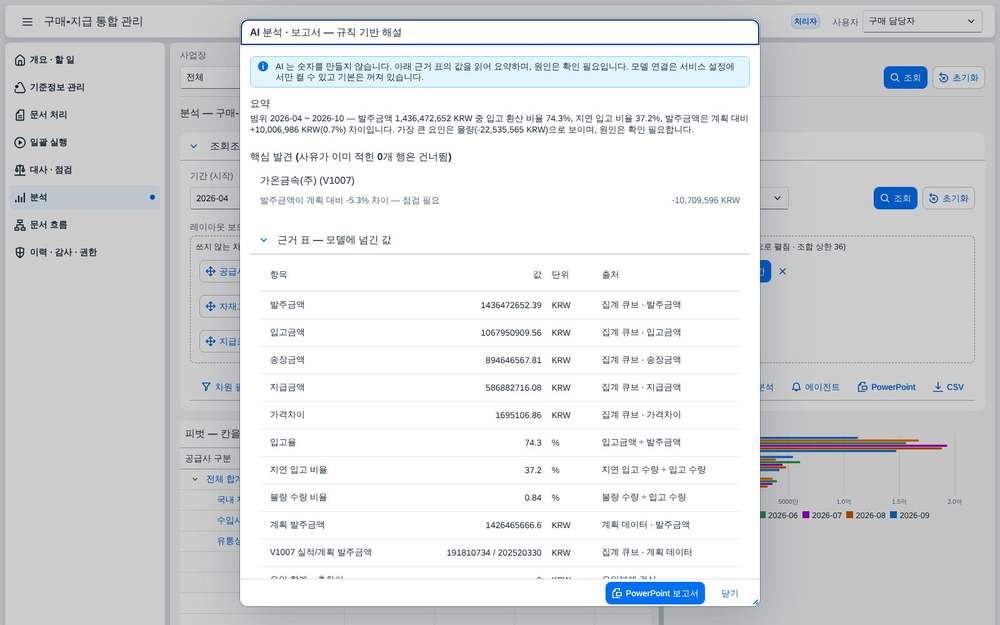This screenshot has width=1000, height=625.
Task: Click the 지급금액 row value 586882716.08
Action: coord(513,388)
